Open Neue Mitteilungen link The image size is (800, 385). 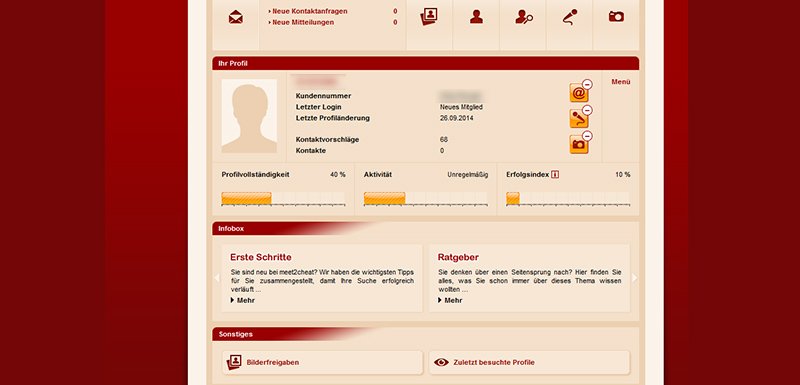click(303, 22)
